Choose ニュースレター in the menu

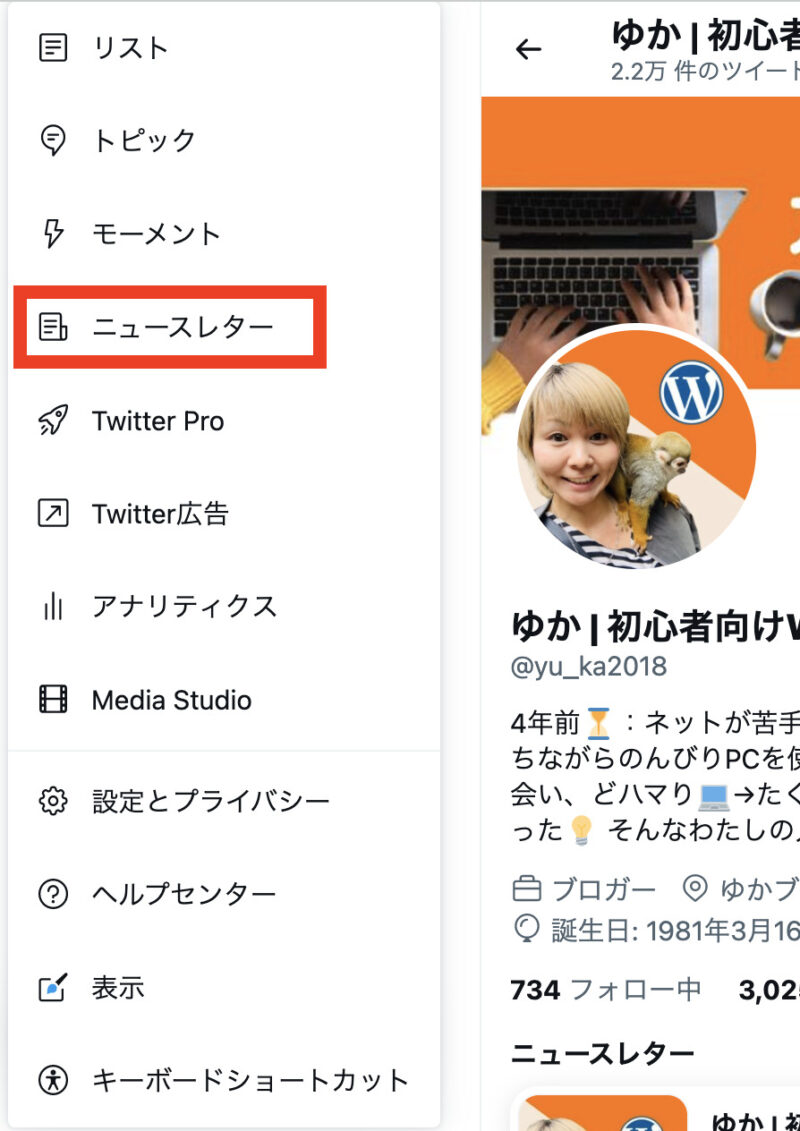224,327
